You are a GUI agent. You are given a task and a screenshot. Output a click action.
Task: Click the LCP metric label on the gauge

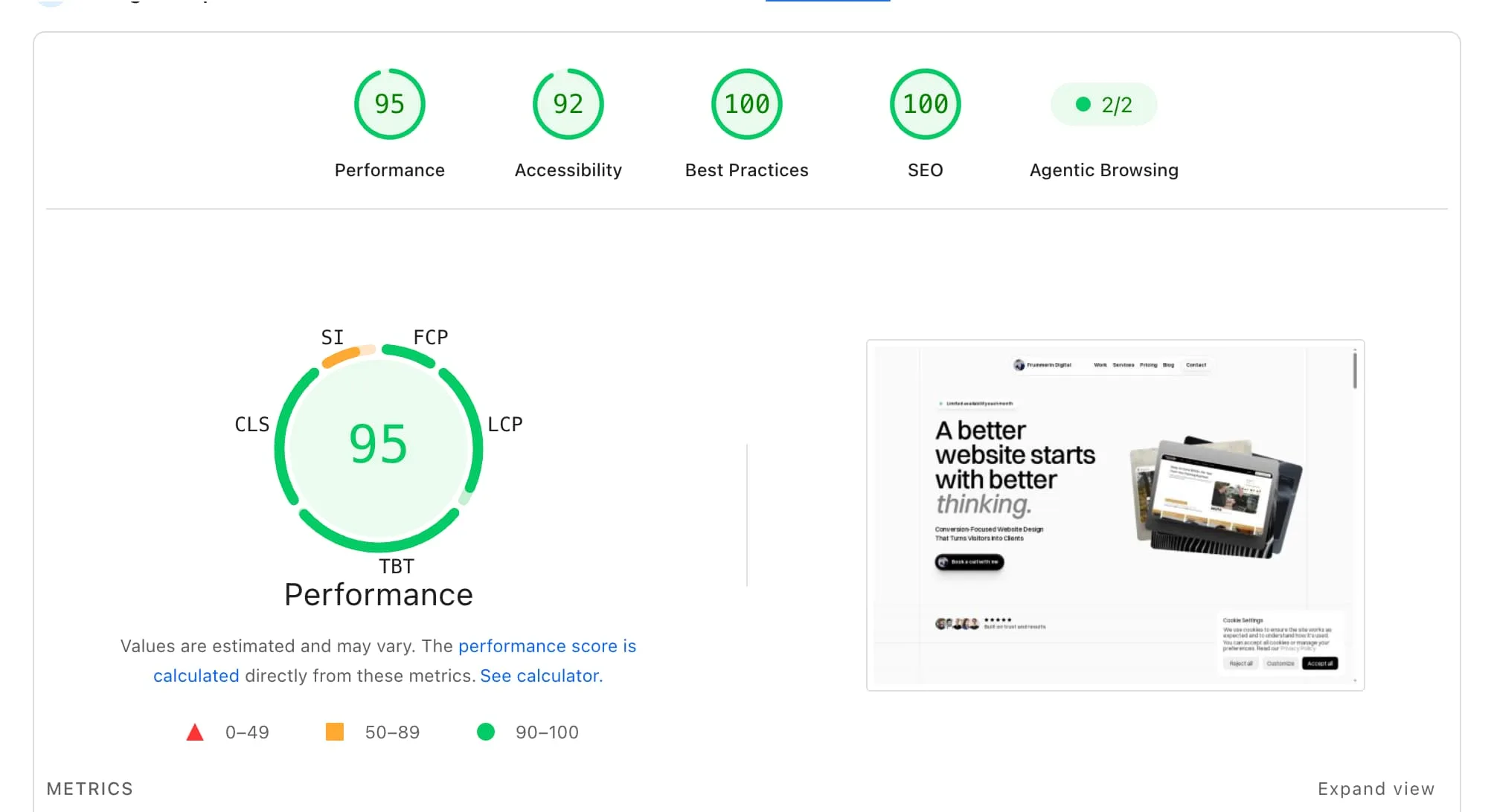505,425
